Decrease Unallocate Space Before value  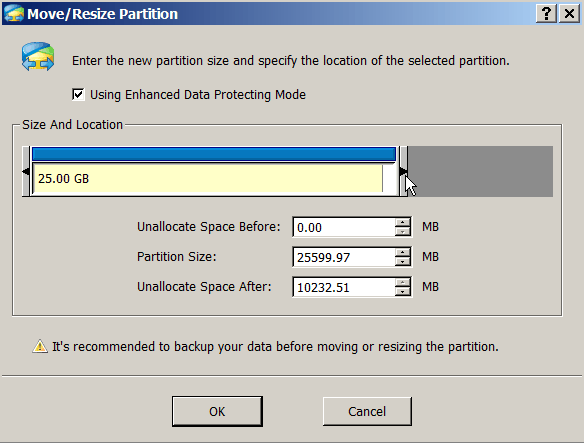pyautogui.click(x=403, y=231)
